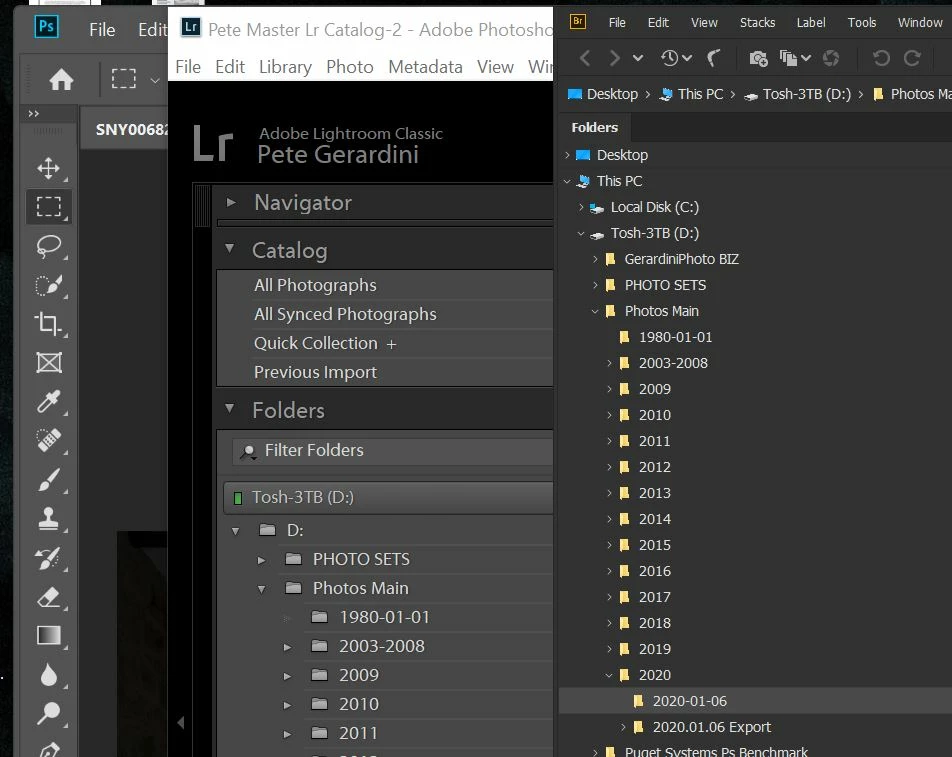Click the Filter Folders search field
The height and width of the screenshot is (757, 952).
point(392,451)
